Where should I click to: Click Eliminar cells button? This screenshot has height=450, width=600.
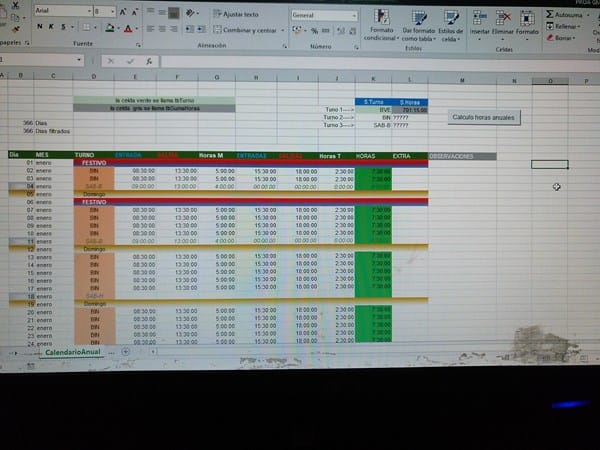pyautogui.click(x=503, y=24)
